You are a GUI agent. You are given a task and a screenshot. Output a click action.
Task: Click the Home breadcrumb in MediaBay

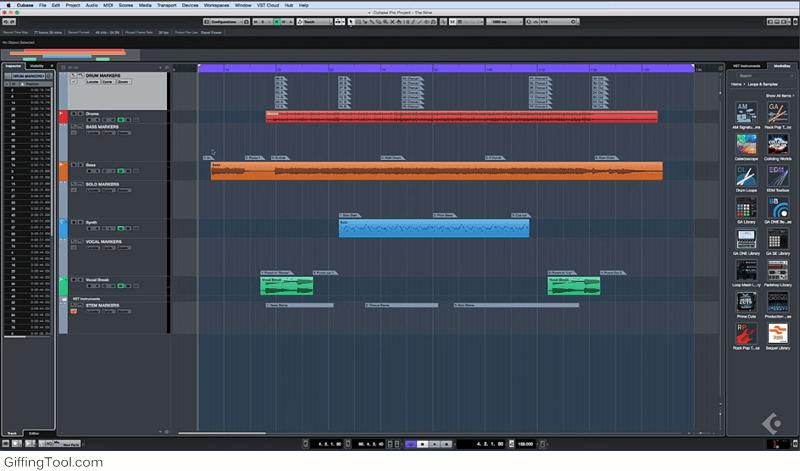pos(736,84)
